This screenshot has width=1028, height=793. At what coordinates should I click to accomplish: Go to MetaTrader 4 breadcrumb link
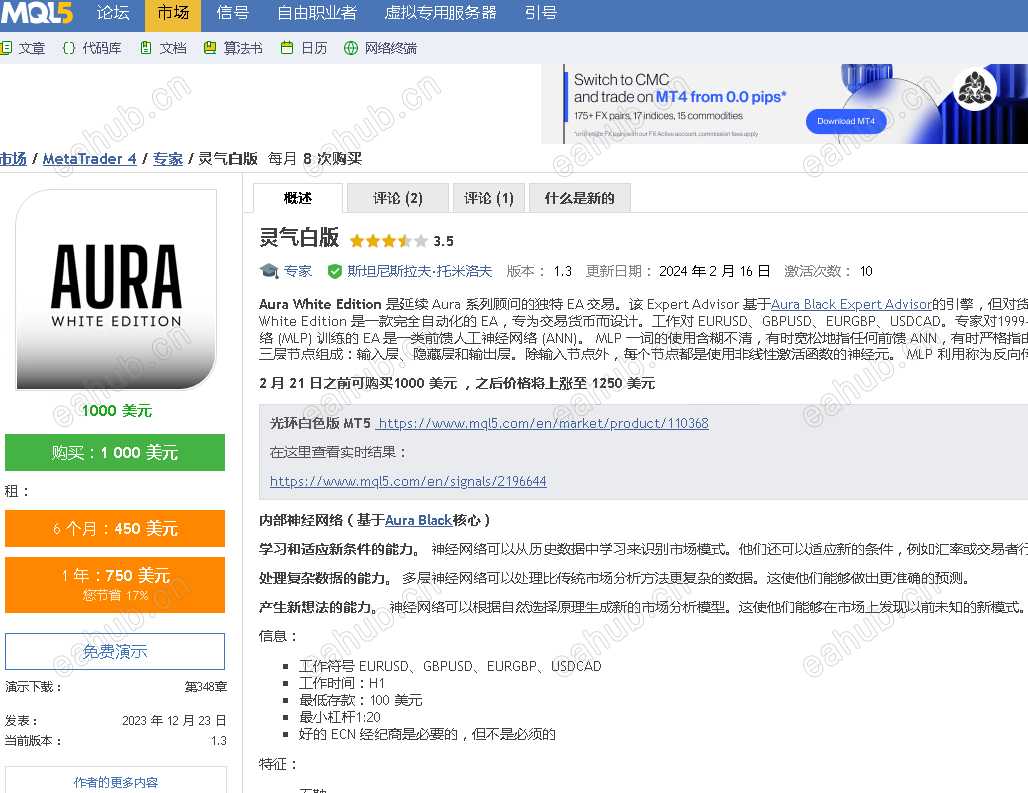click(90, 159)
